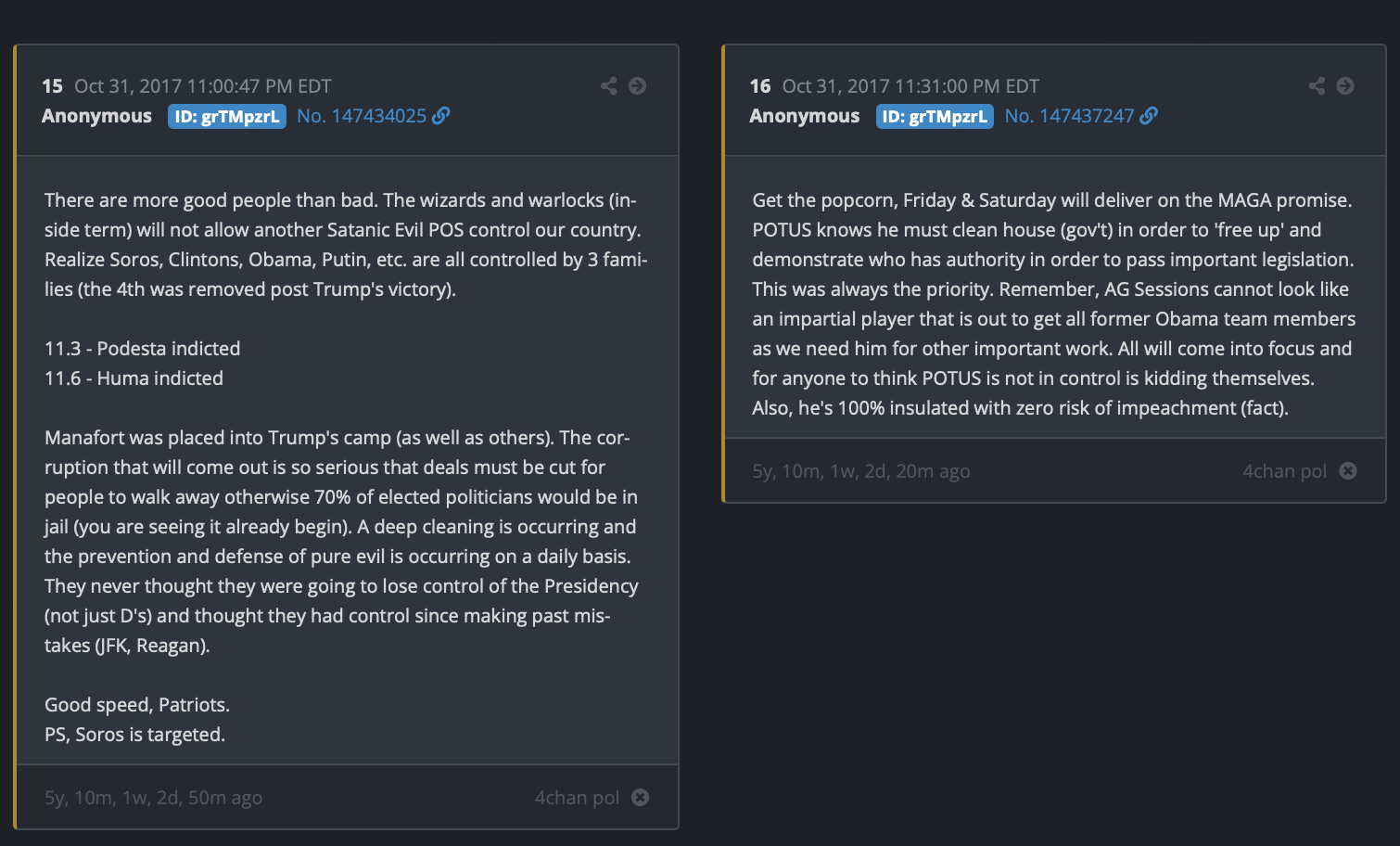Screen dimensions: 1400x846
Task: Select ID grTMpzrL badge on post 15
Action: [x=227, y=116]
